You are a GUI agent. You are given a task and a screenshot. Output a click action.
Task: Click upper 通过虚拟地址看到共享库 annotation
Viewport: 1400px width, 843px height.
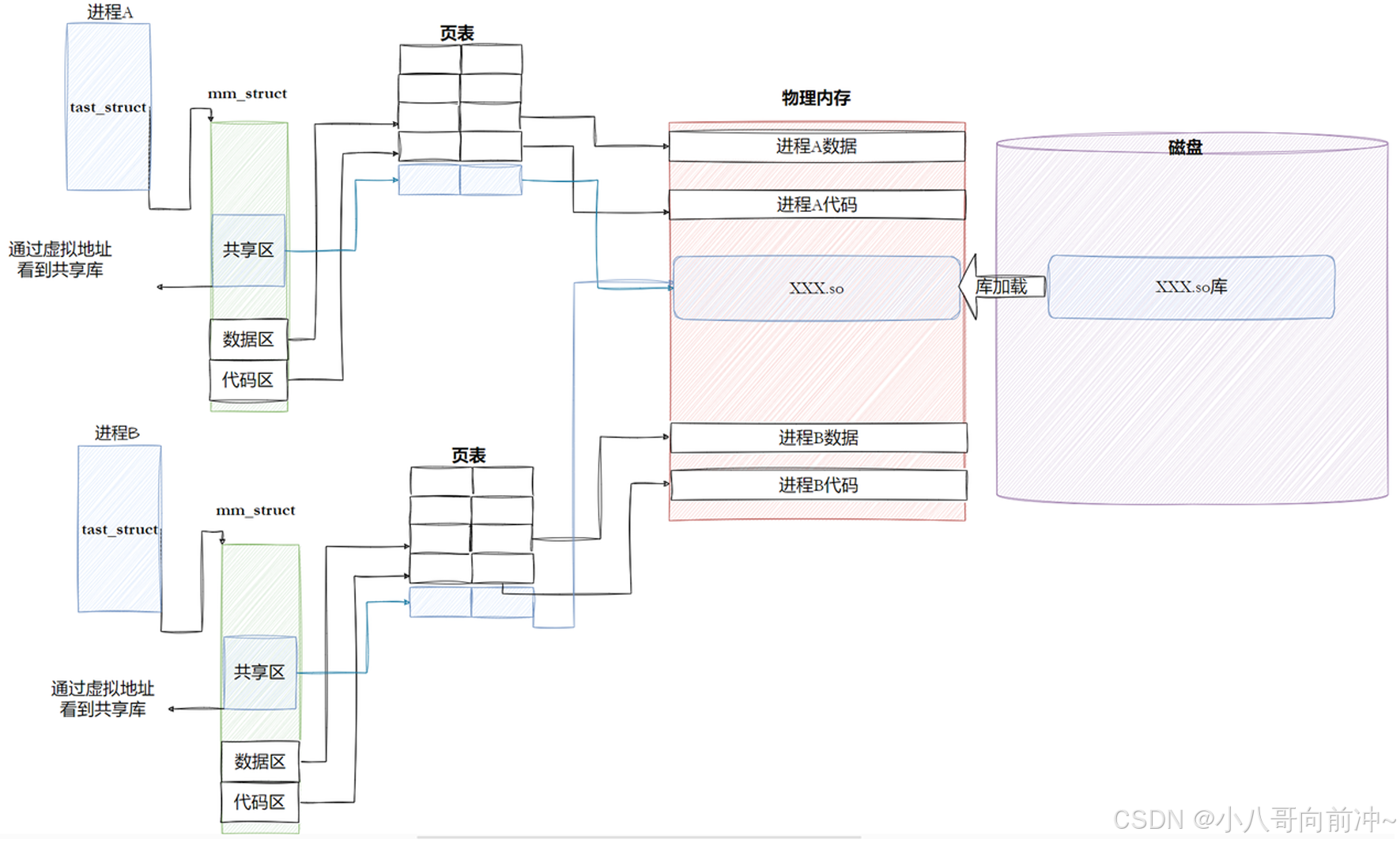click(60, 259)
